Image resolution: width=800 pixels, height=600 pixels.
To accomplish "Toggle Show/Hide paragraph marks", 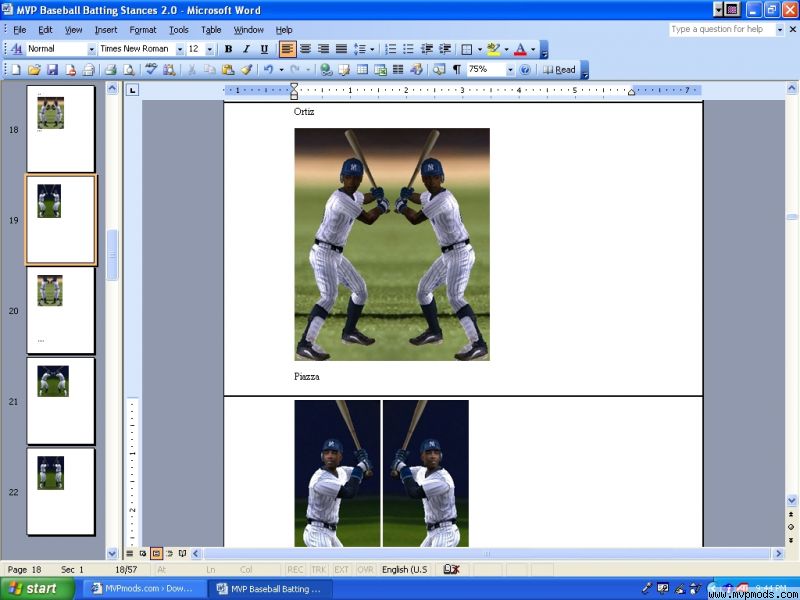I will pyautogui.click(x=457, y=69).
